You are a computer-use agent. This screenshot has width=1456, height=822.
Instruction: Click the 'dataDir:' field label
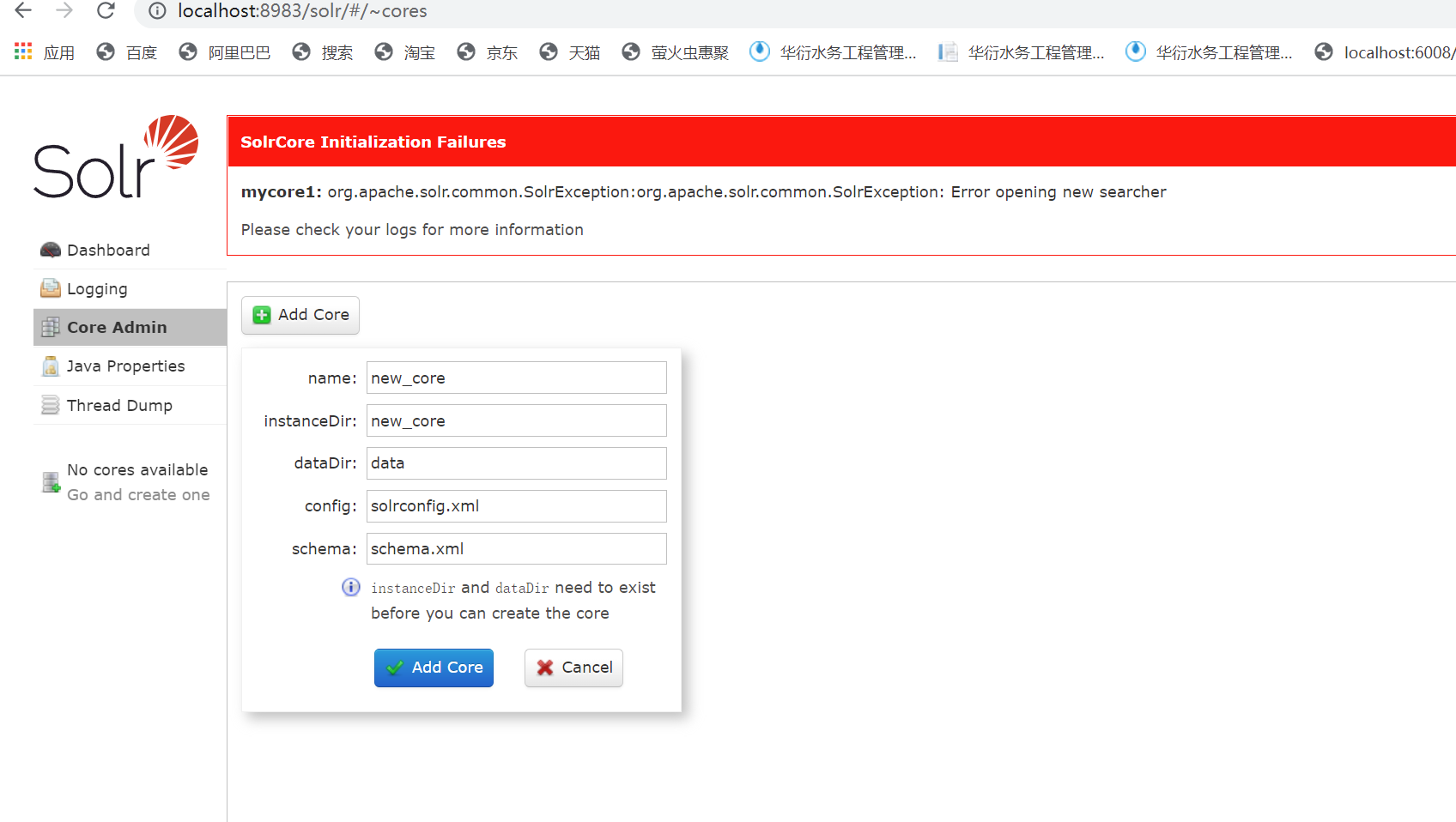coord(325,463)
